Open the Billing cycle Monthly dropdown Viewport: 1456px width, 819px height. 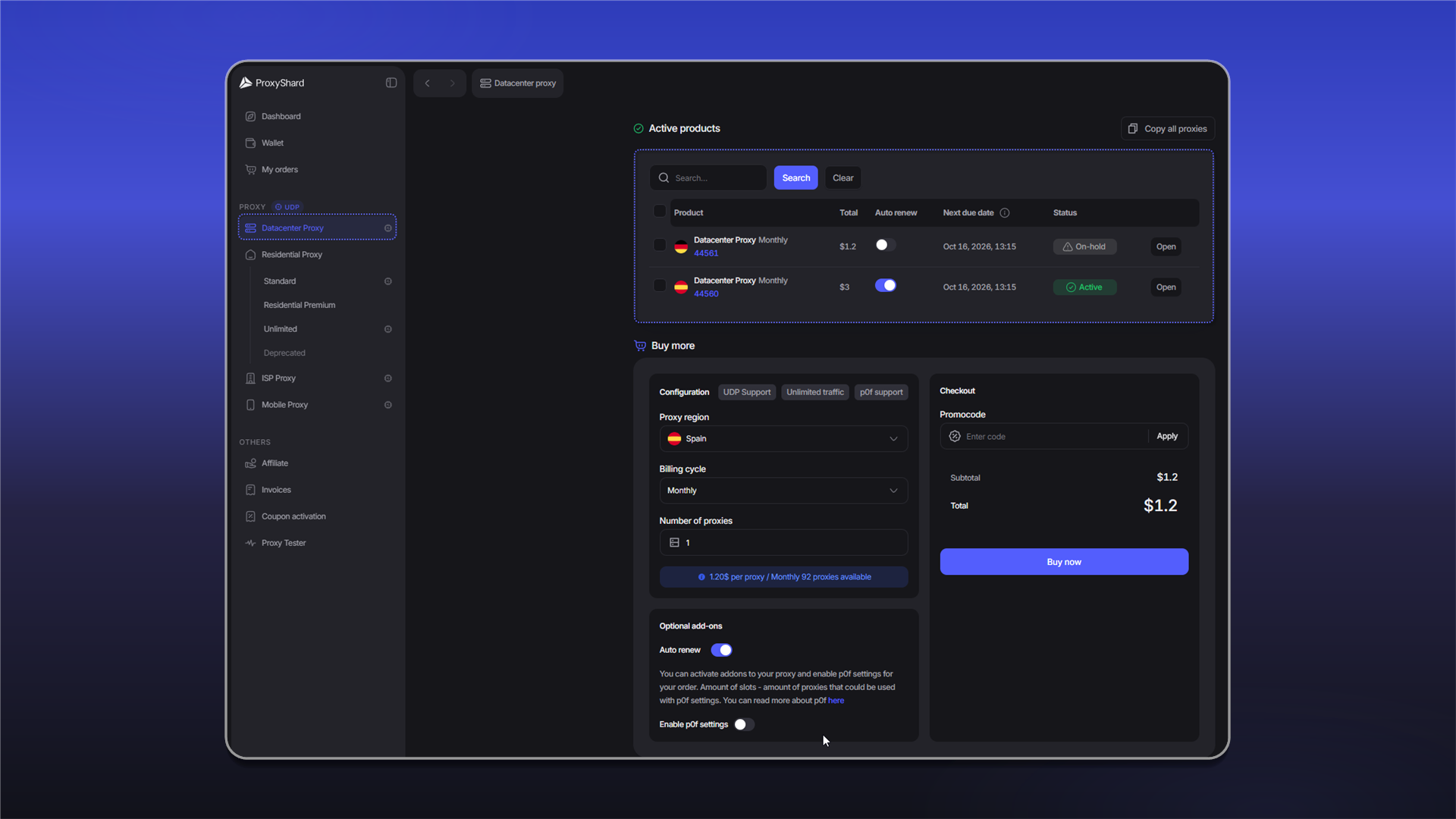(x=783, y=491)
